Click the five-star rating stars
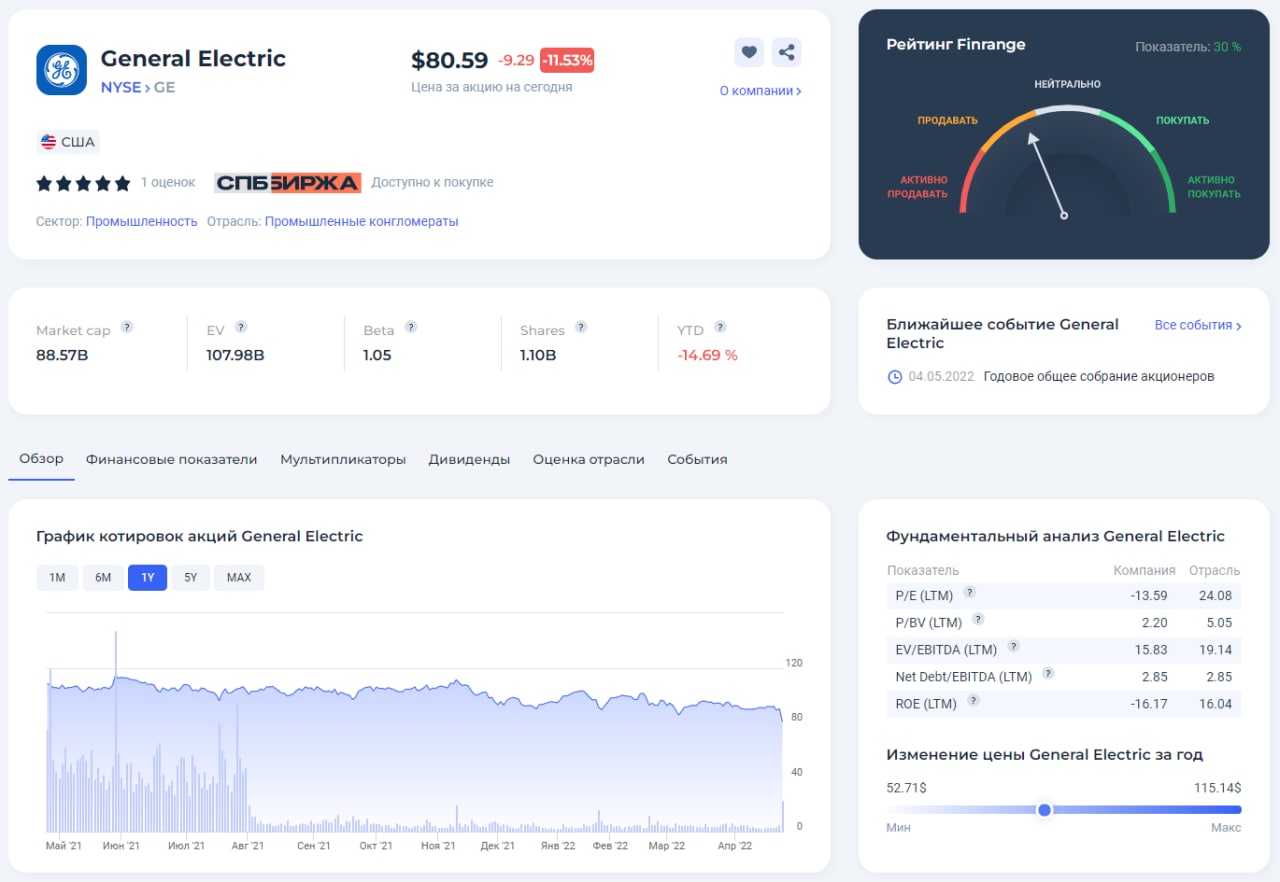This screenshot has width=1280, height=882. 84,183
